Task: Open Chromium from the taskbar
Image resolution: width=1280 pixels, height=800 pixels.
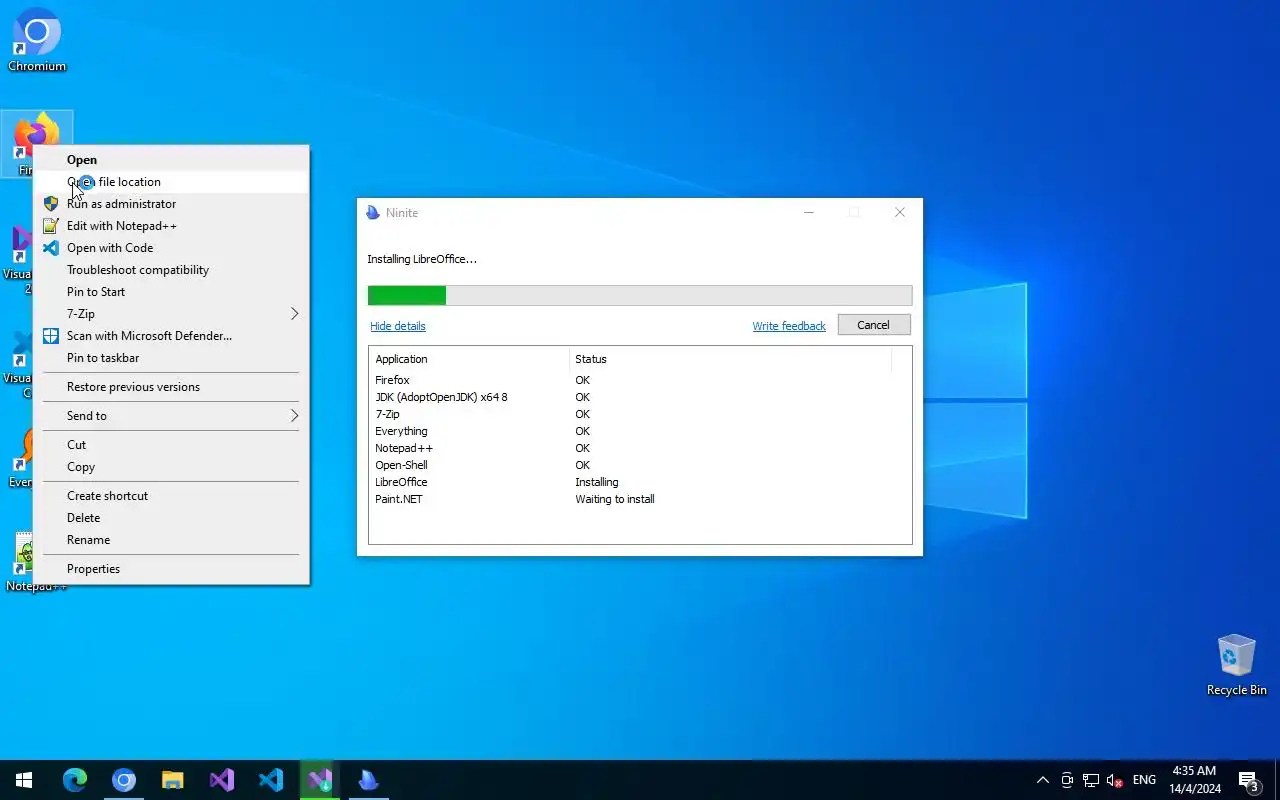Action: (x=124, y=780)
